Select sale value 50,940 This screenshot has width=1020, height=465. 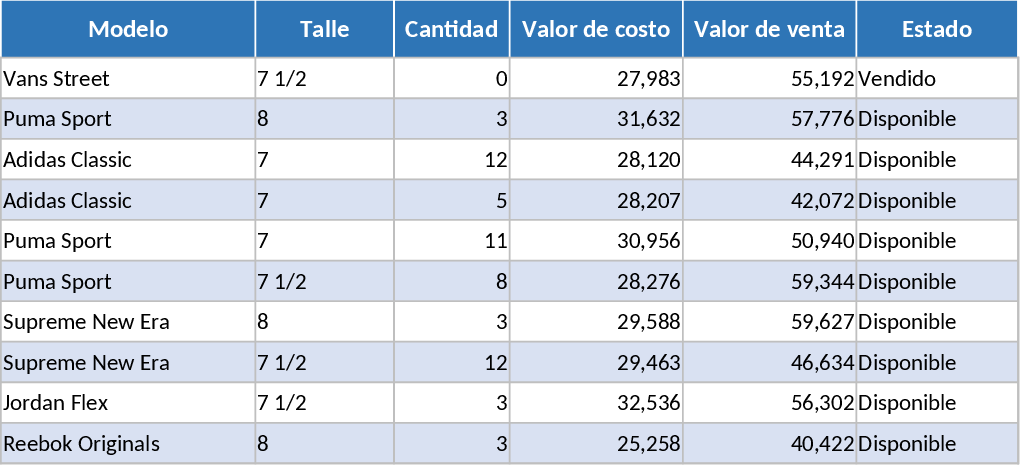(822, 241)
